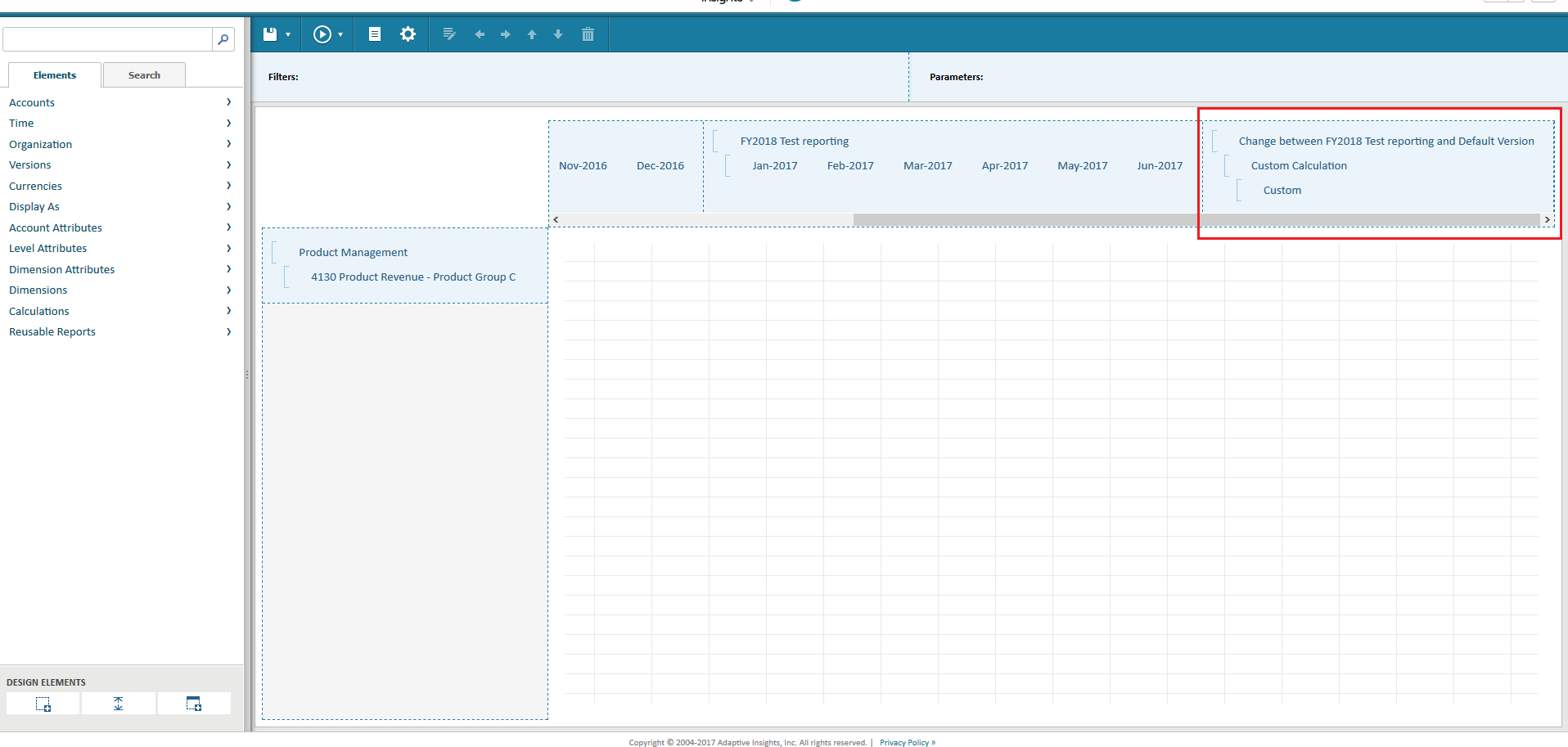This screenshot has height=747, width=1568.
Task: Add the first design element box icon
Action: click(43, 704)
